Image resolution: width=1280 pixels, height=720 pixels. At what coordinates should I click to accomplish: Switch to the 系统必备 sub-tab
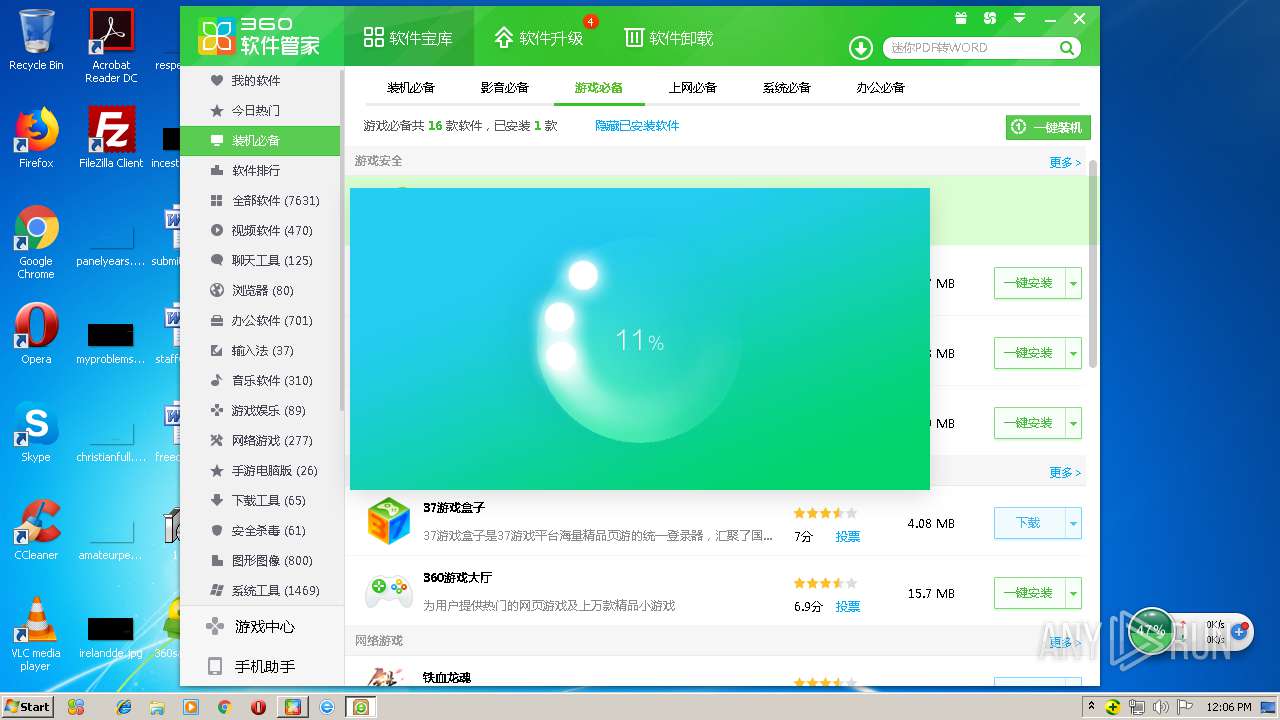(x=787, y=88)
